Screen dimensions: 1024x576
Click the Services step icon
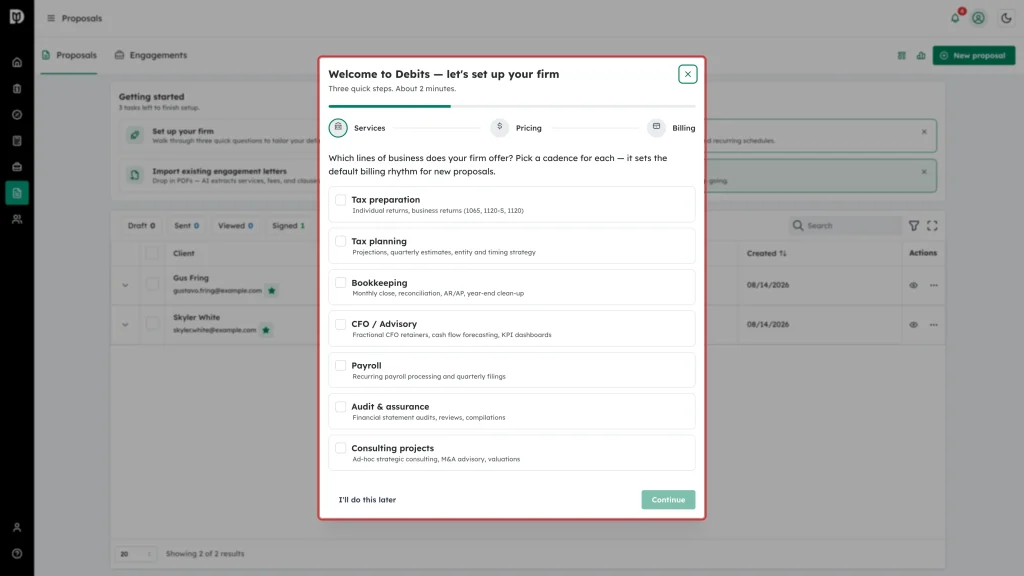338,127
